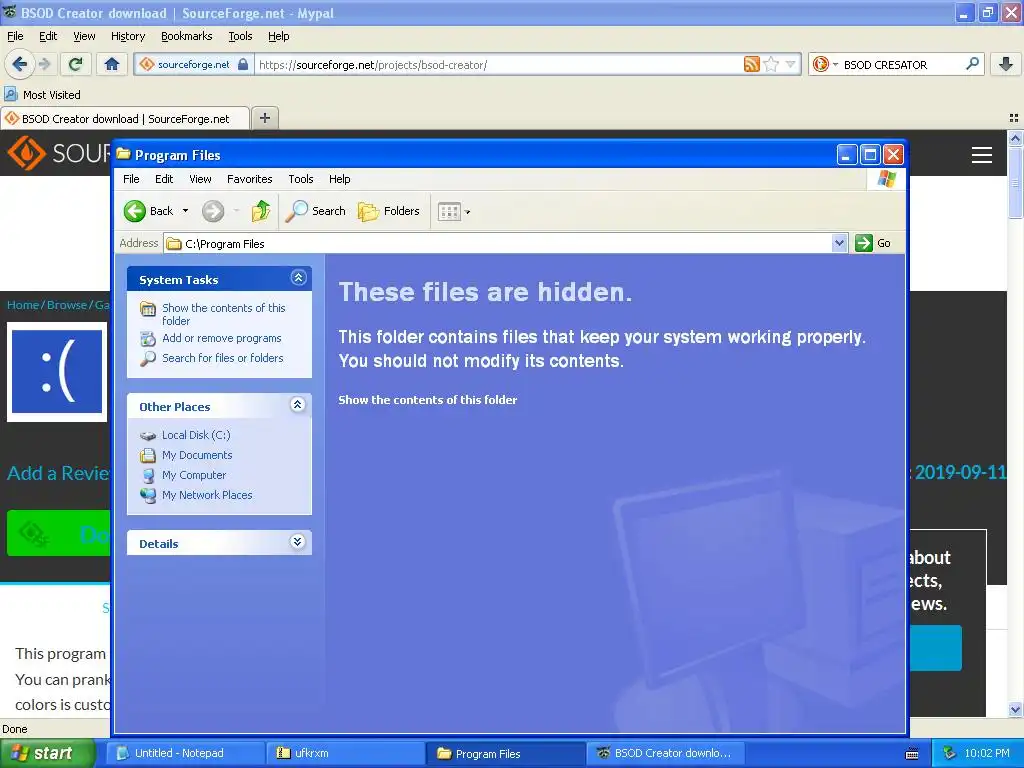The height and width of the screenshot is (768, 1024).
Task: Open the File menu in Program Files window
Action: (x=131, y=179)
